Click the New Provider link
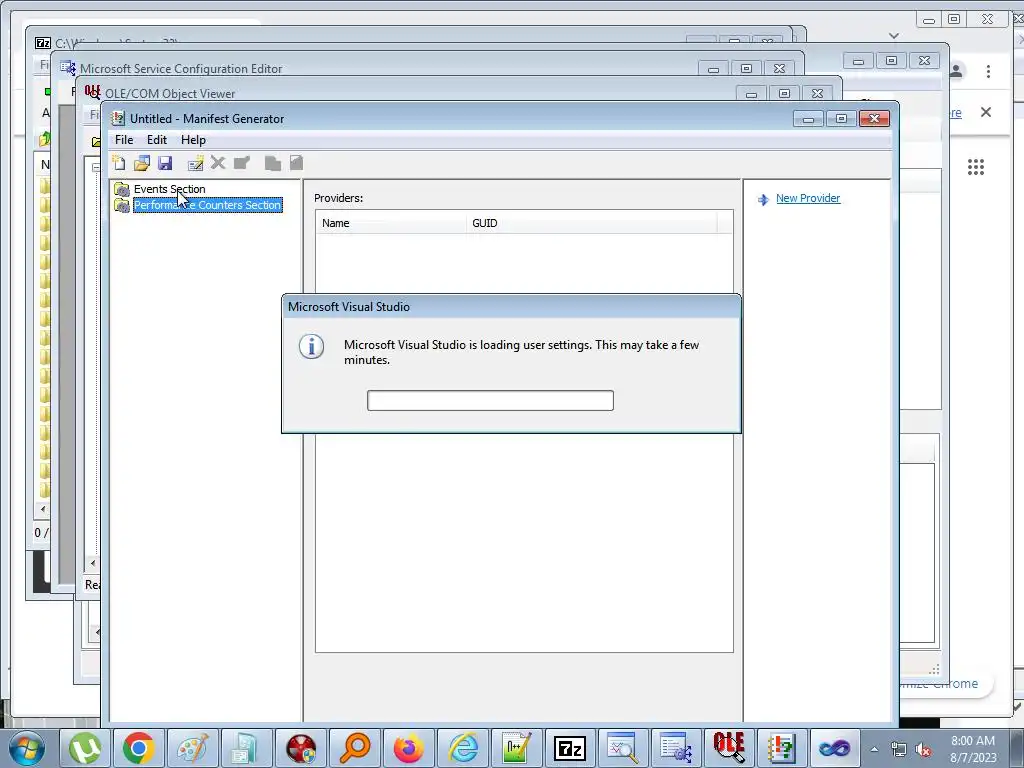 click(808, 198)
